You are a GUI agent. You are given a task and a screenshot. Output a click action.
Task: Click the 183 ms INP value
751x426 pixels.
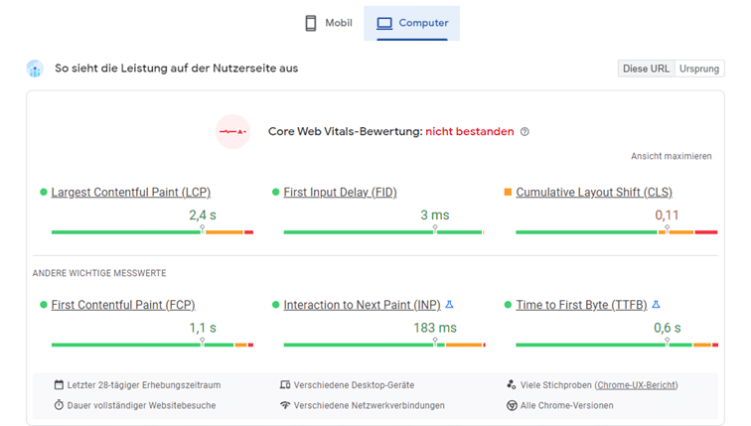(x=435, y=328)
